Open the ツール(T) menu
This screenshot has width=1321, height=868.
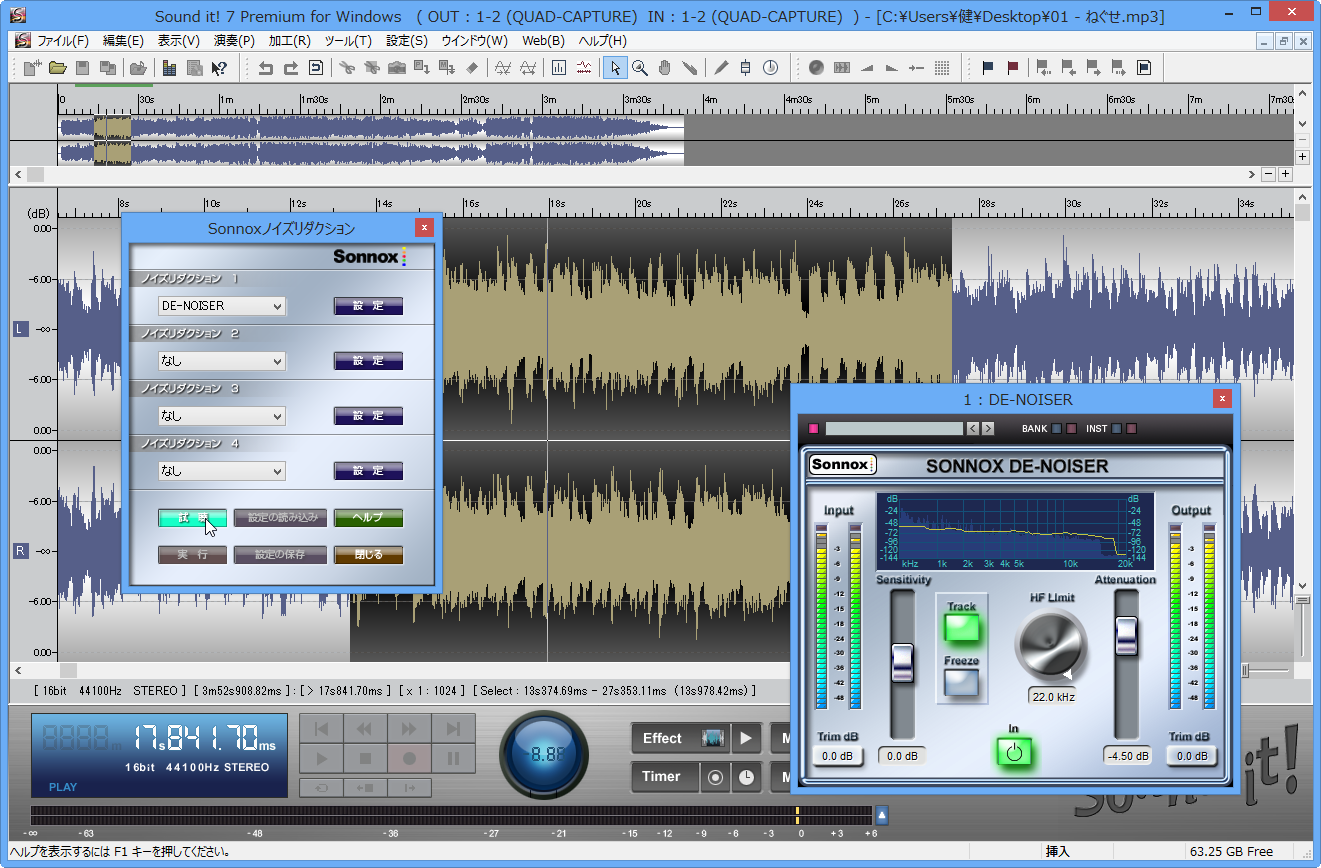tap(348, 41)
